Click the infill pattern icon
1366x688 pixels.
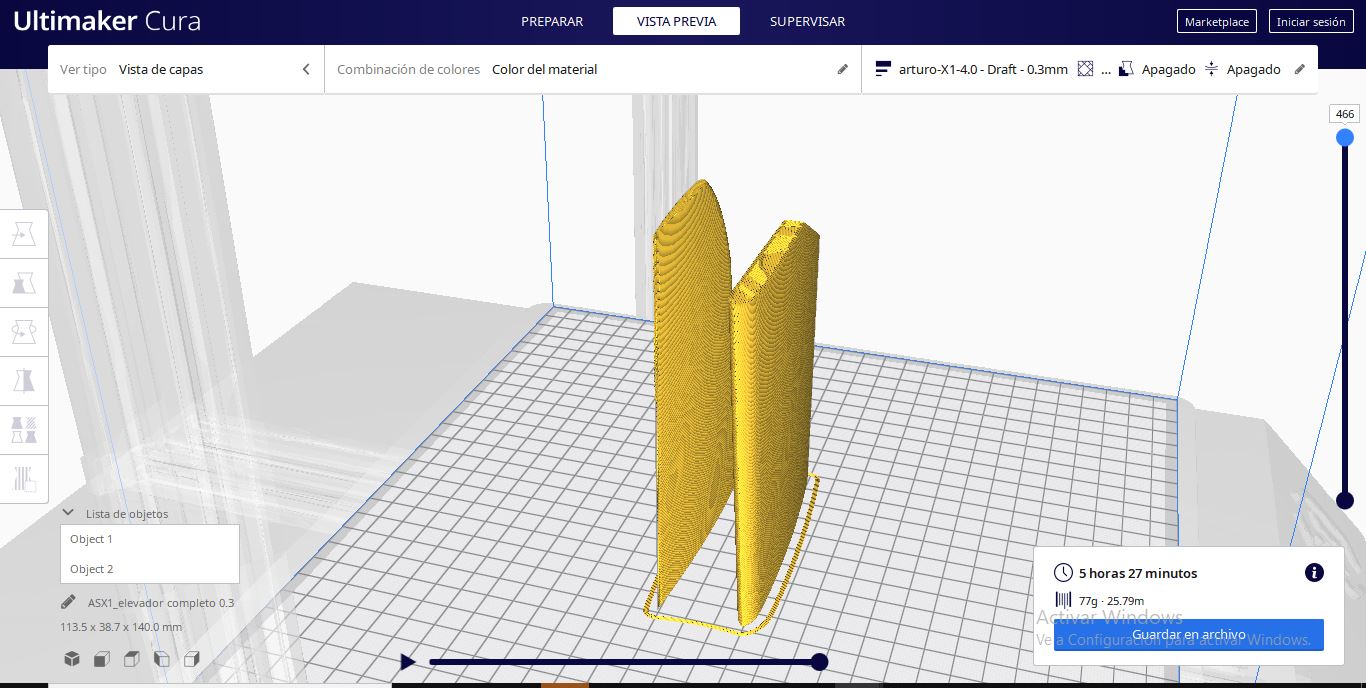[x=1085, y=69]
